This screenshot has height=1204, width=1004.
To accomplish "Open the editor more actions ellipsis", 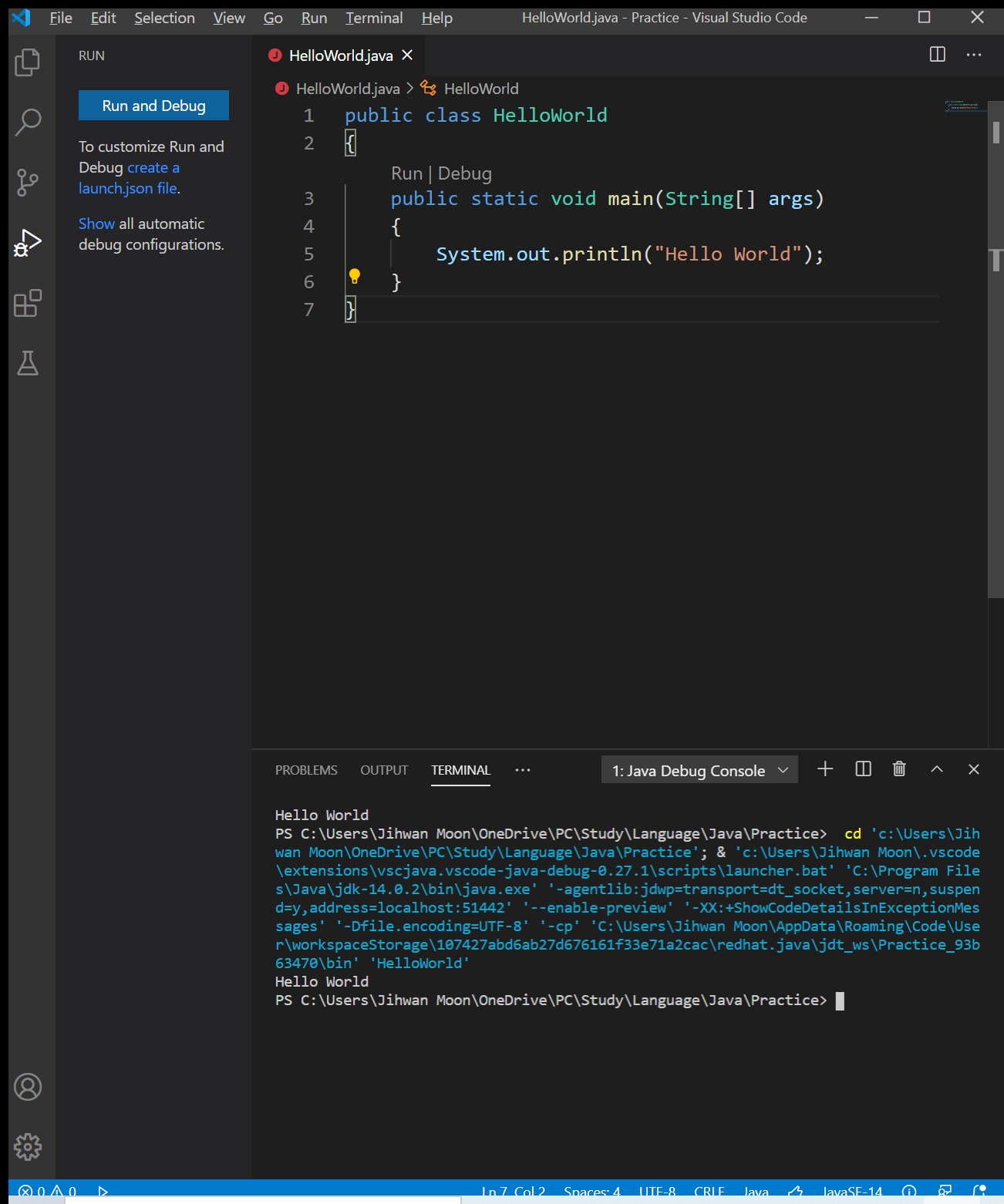I will pyautogui.click(x=973, y=55).
